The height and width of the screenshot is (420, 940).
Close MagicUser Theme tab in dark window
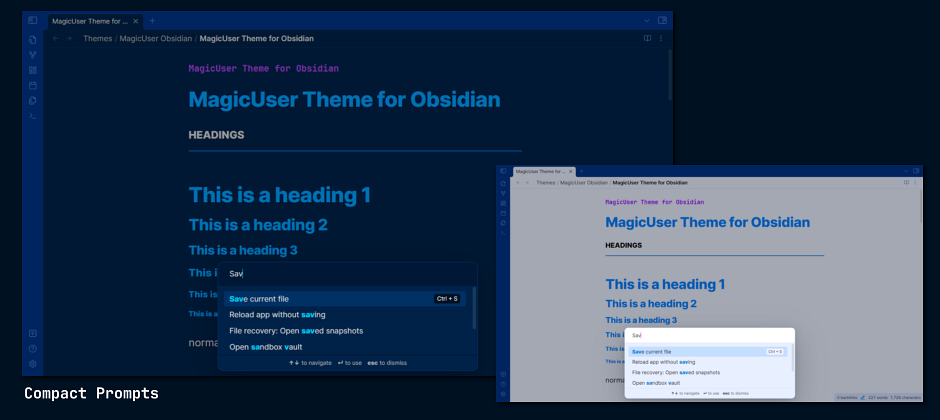135,21
